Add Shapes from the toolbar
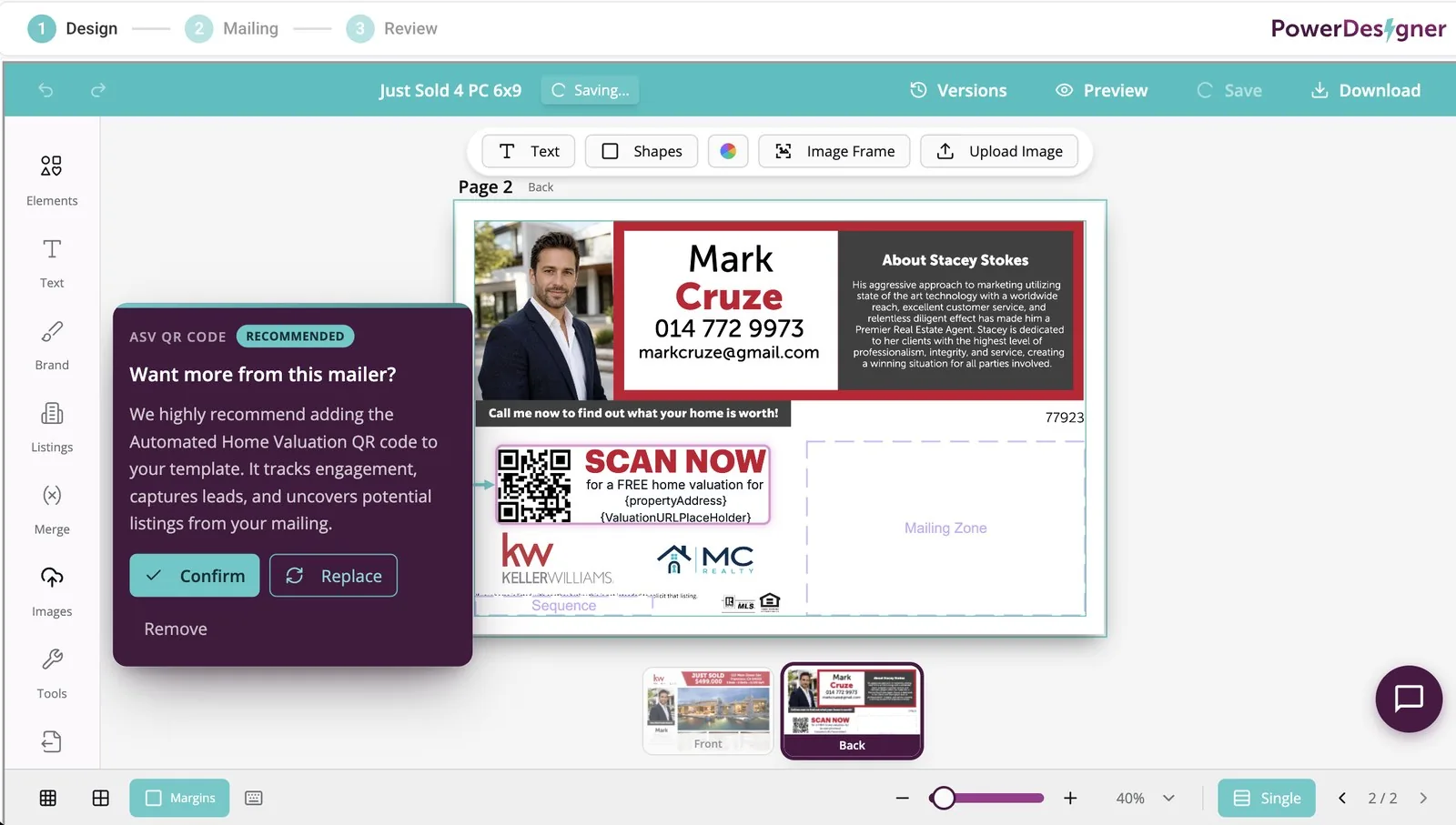 pyautogui.click(x=642, y=151)
